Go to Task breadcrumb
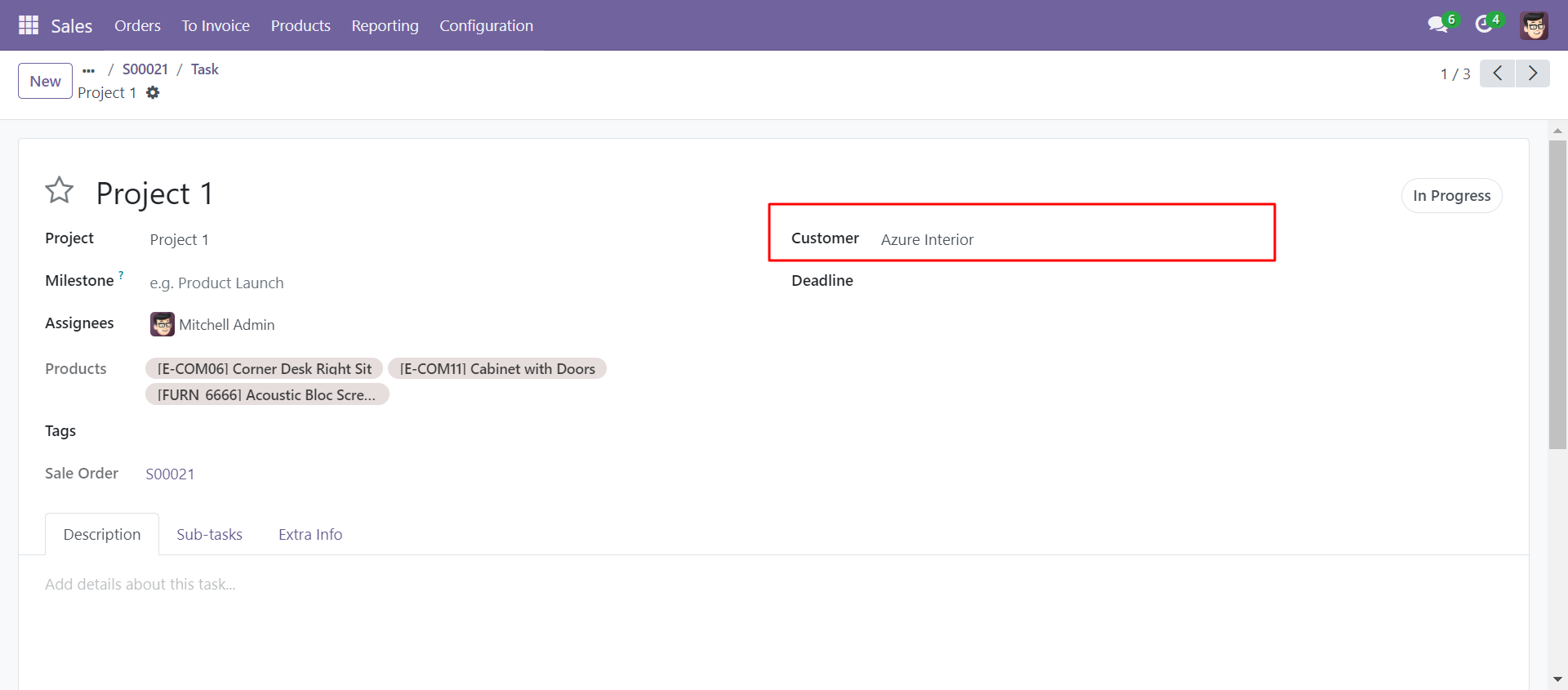 (x=205, y=69)
